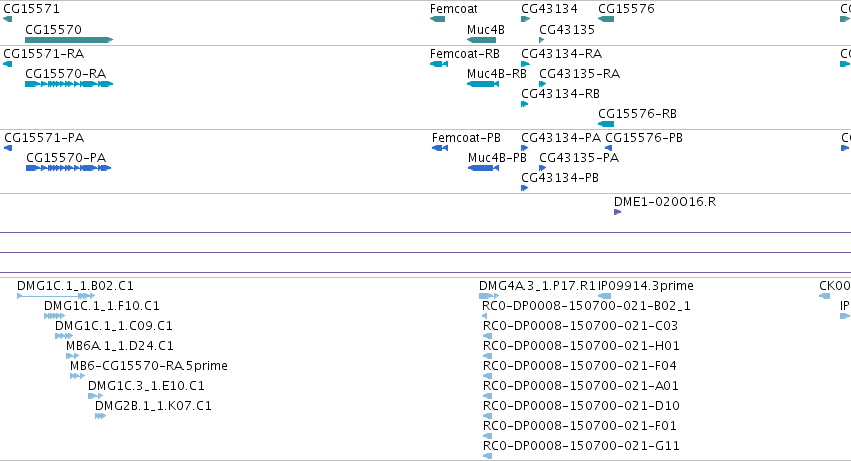Viewport: 851px width, 461px height.
Task: Select the DMG1C.1_1.C09.C1 EST label
Action: (x=114, y=326)
